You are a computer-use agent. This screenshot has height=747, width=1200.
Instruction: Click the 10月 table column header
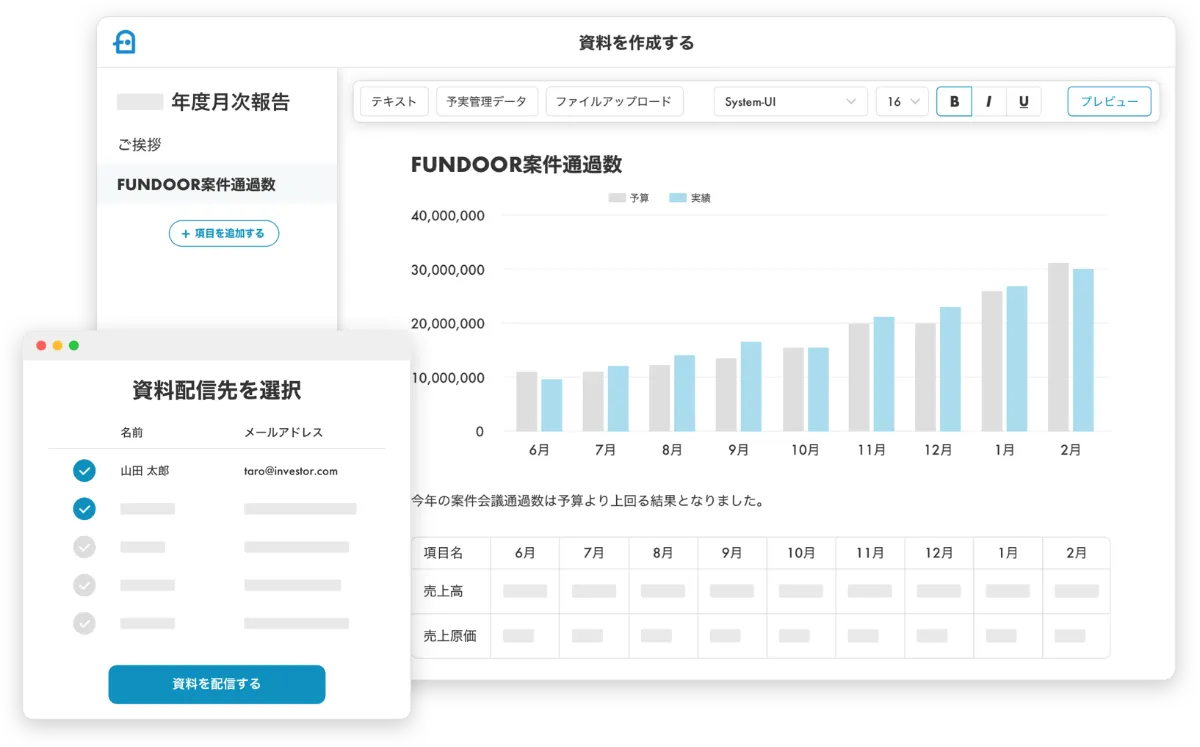[801, 553]
